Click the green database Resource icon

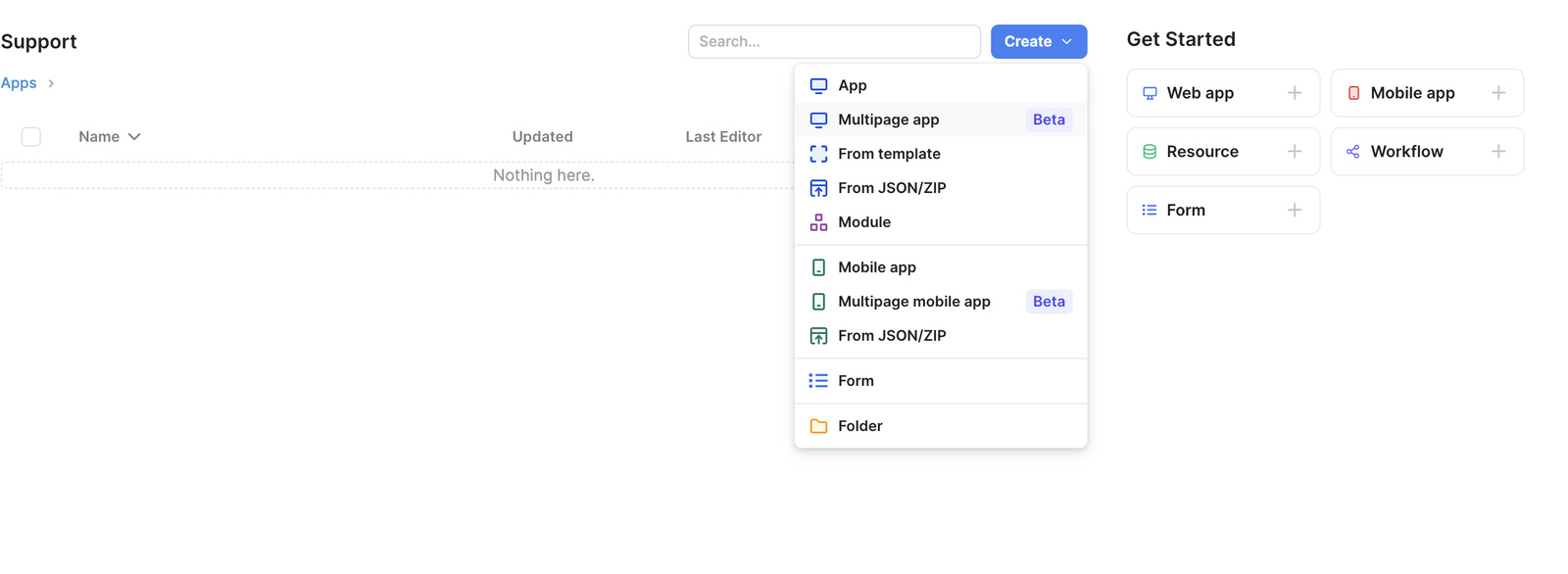[1150, 152]
